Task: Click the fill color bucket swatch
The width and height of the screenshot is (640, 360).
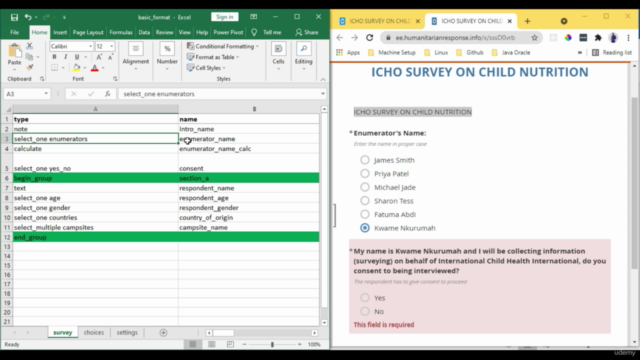Action: (x=76, y=68)
